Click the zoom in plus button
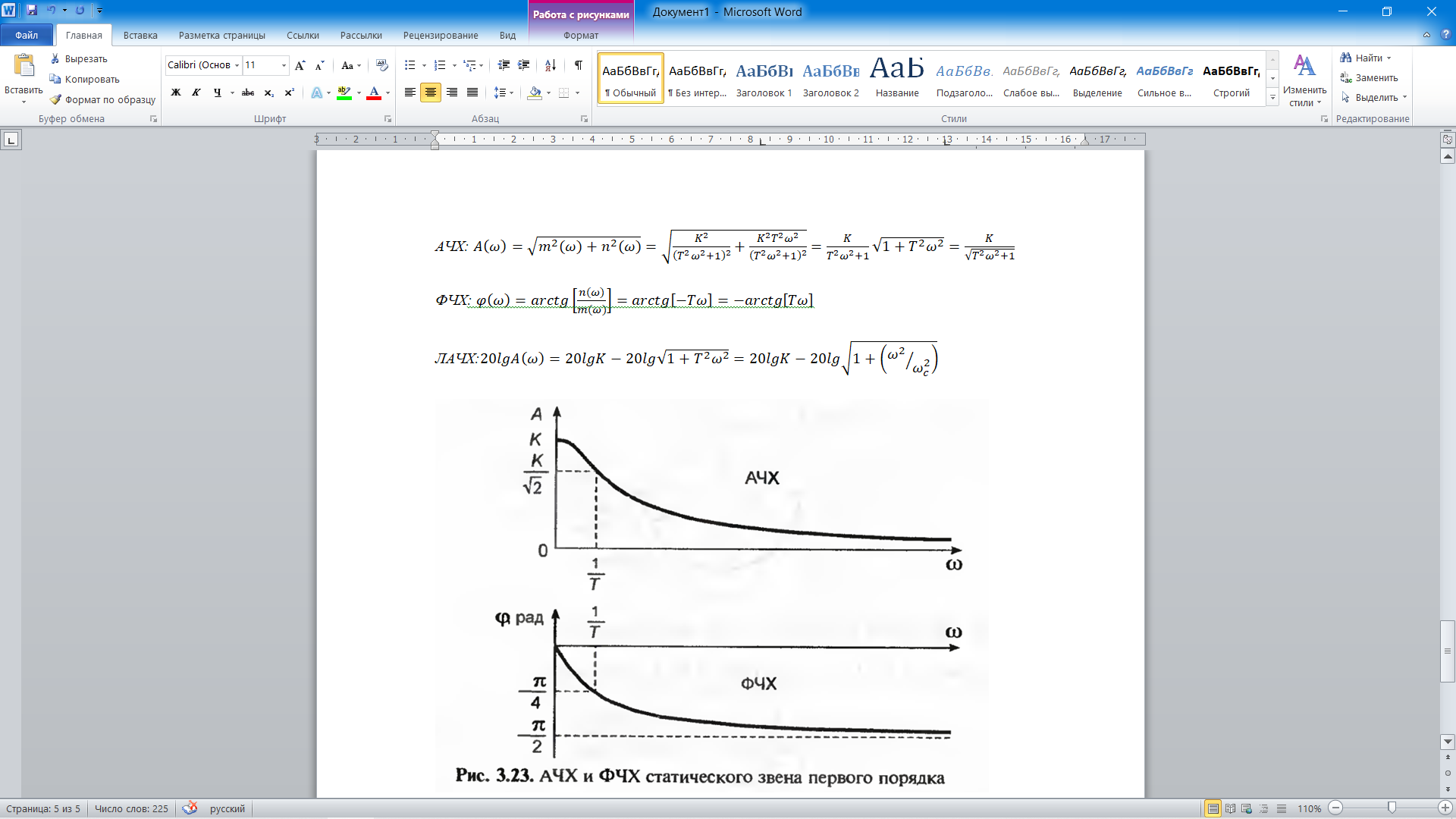This screenshot has width=1456, height=819. (1445, 808)
